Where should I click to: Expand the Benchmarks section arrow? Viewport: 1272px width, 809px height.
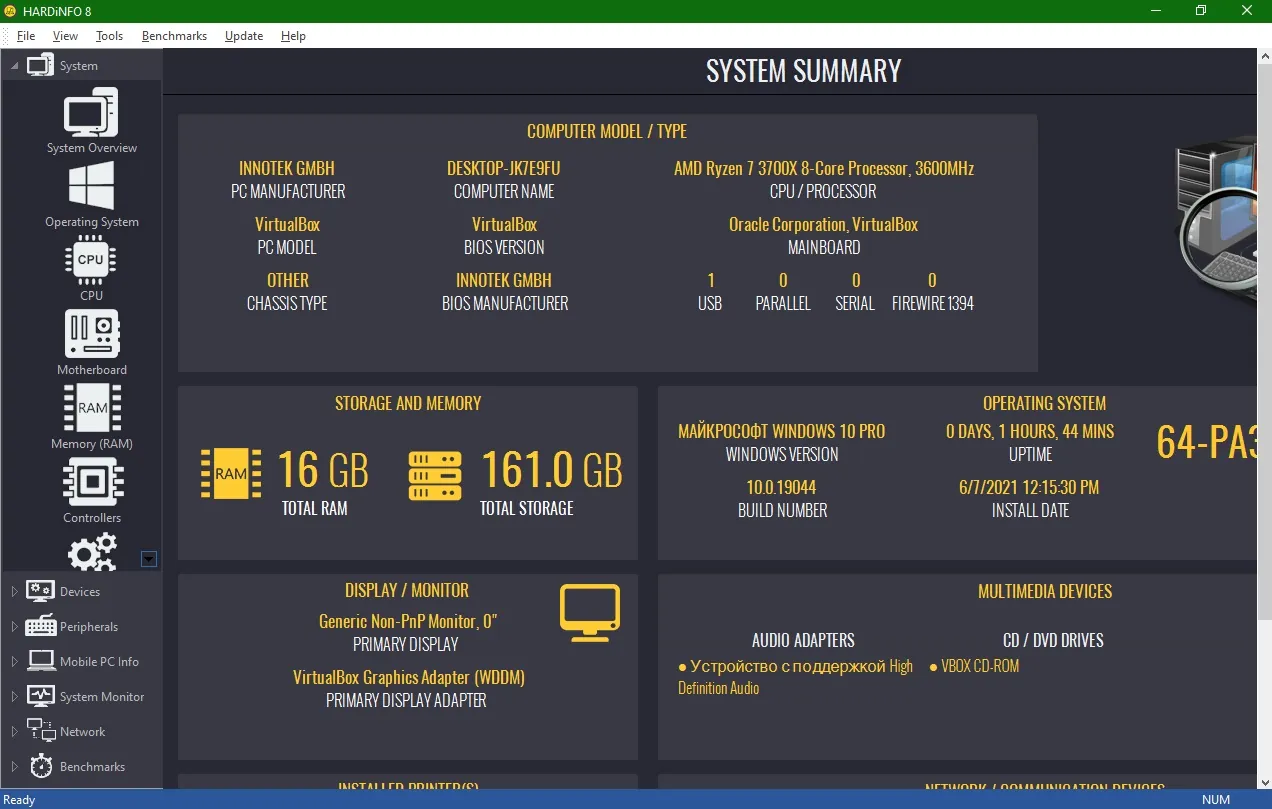coord(14,767)
